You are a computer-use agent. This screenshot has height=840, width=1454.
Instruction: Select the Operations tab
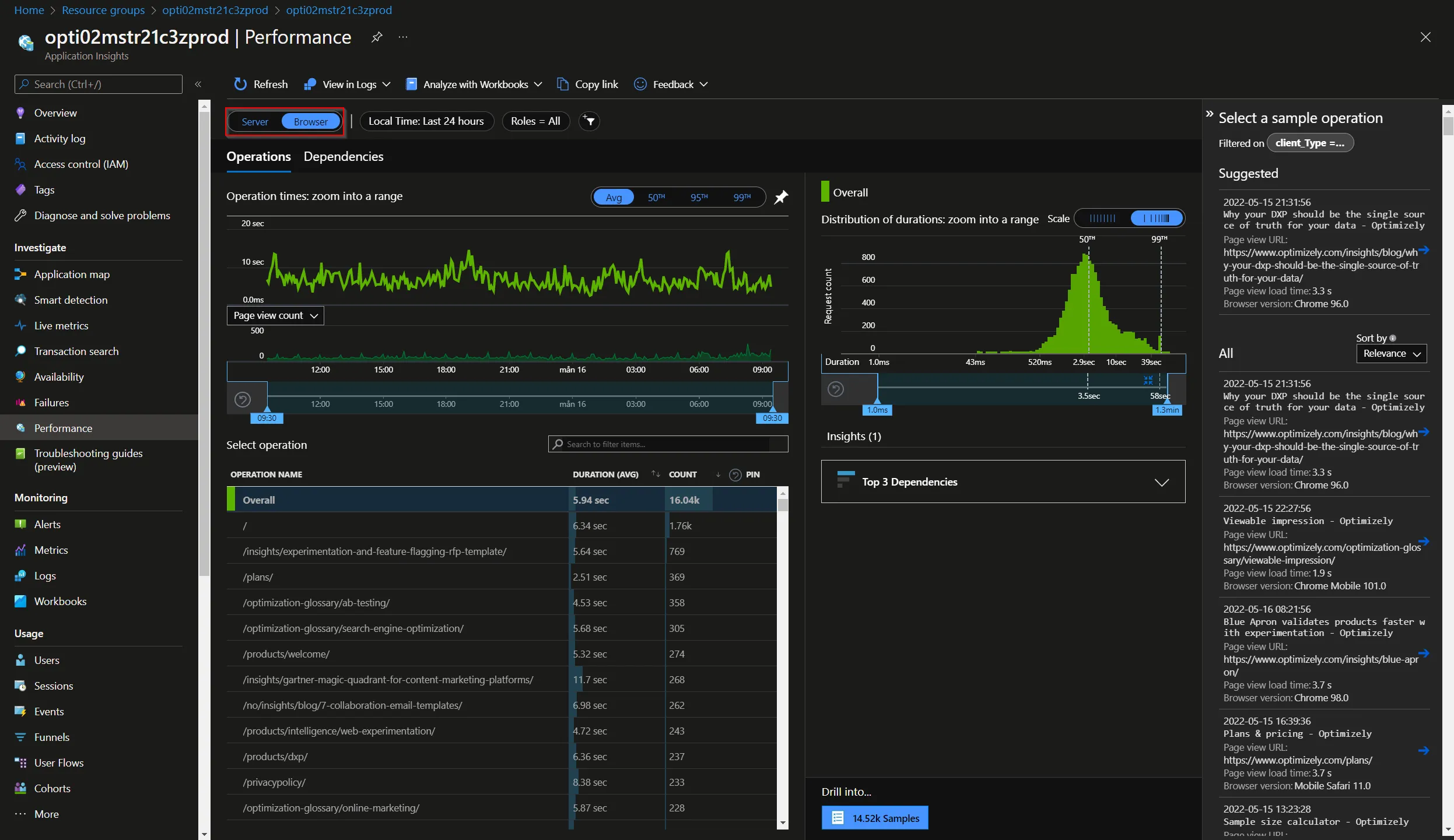(258, 156)
